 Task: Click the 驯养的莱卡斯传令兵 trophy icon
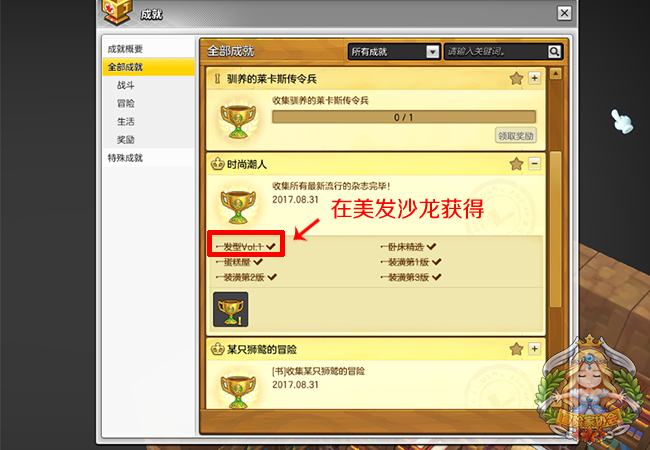(238, 120)
